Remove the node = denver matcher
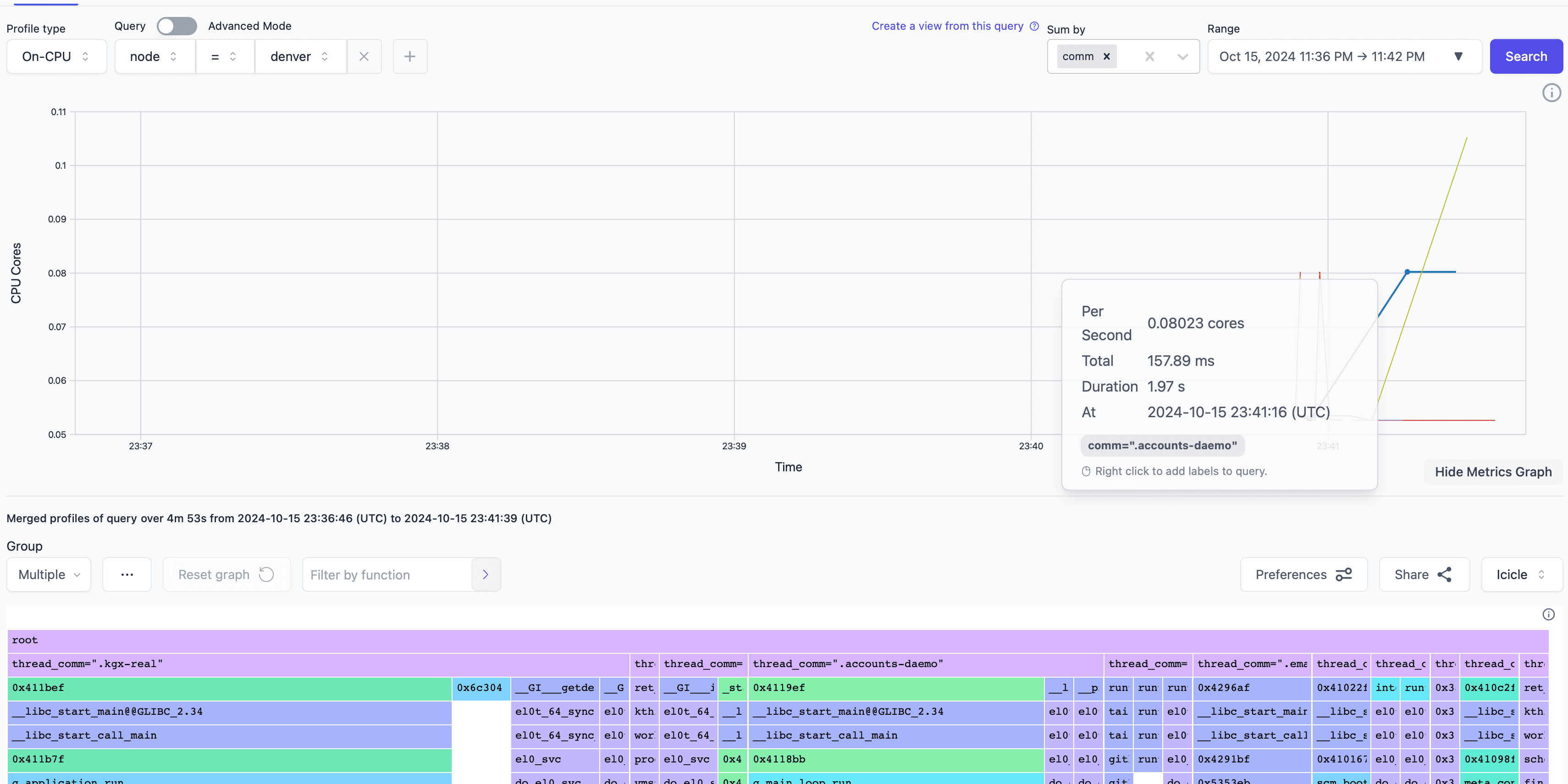 tap(364, 56)
